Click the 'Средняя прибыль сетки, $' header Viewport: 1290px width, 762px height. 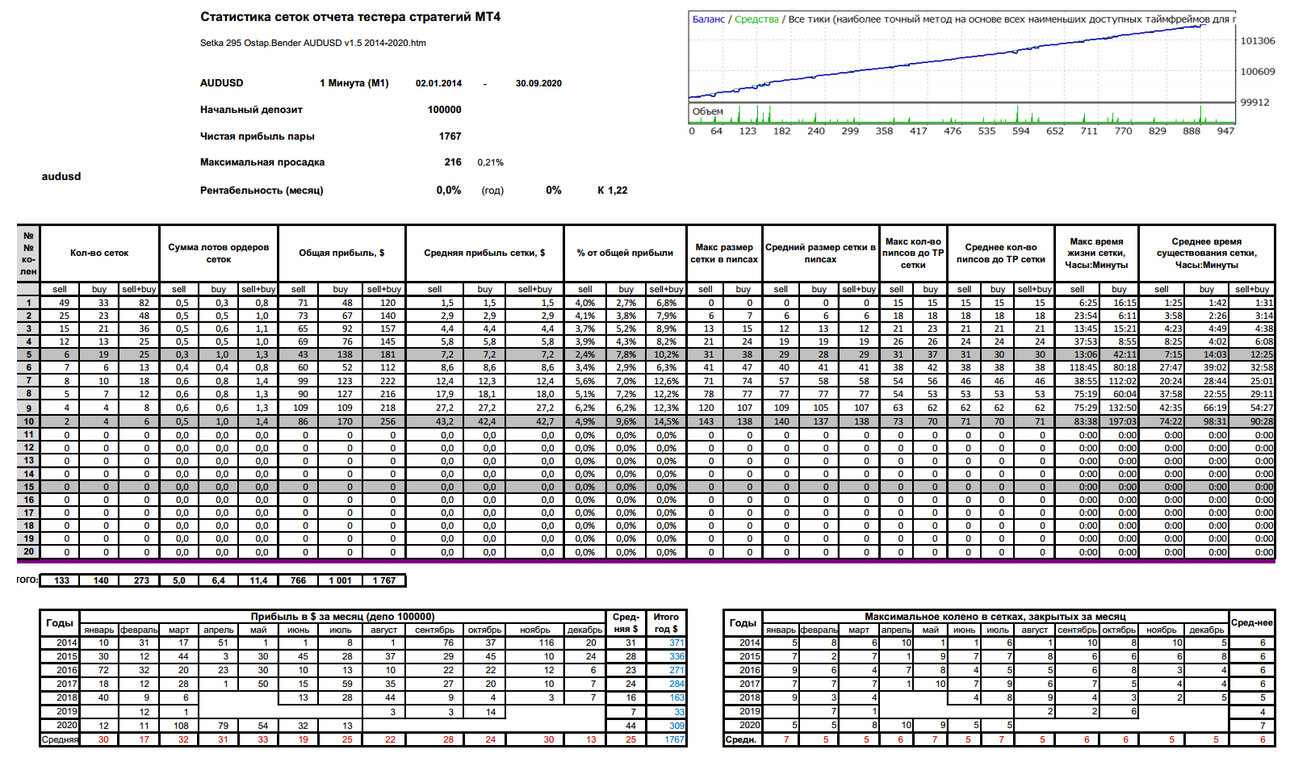(x=483, y=253)
